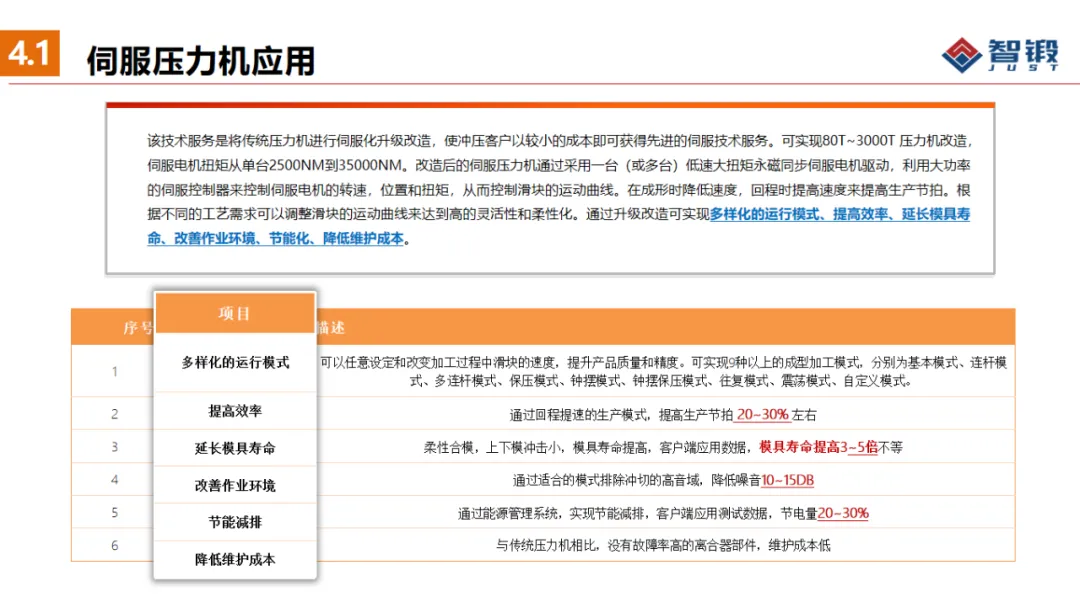The height and width of the screenshot is (603, 1080).
Task: Click the 改善作业环境 table cell
Action: click(x=235, y=485)
